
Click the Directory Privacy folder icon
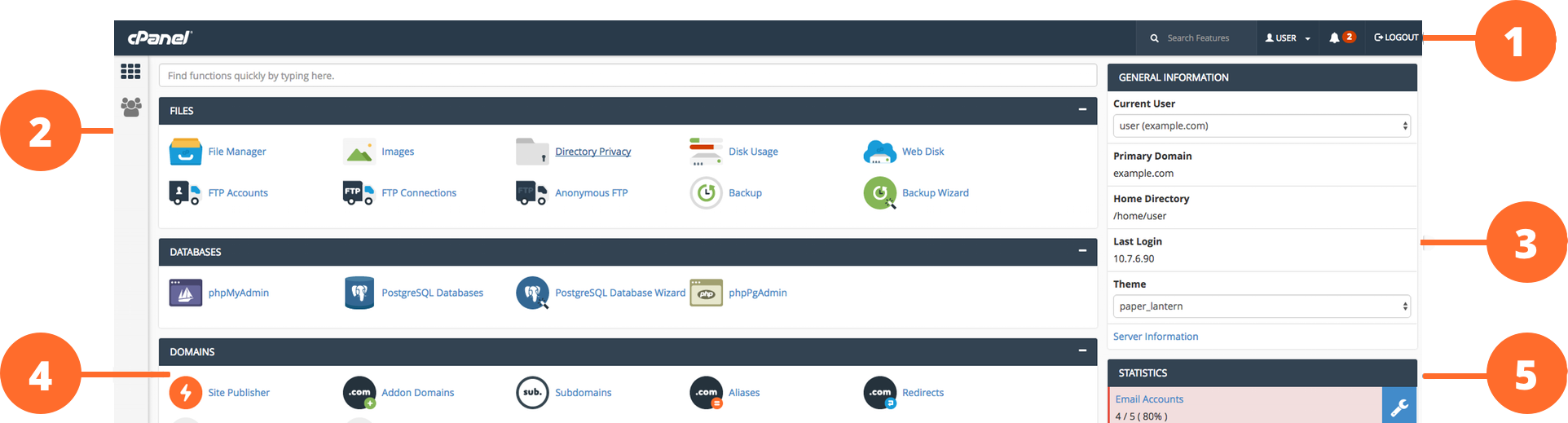tap(532, 152)
